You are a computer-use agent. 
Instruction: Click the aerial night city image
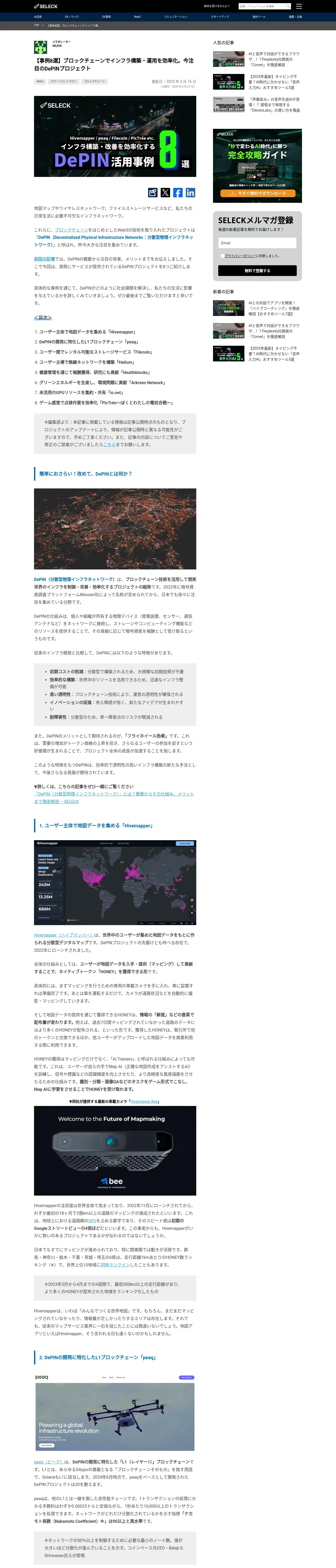click(115, 529)
